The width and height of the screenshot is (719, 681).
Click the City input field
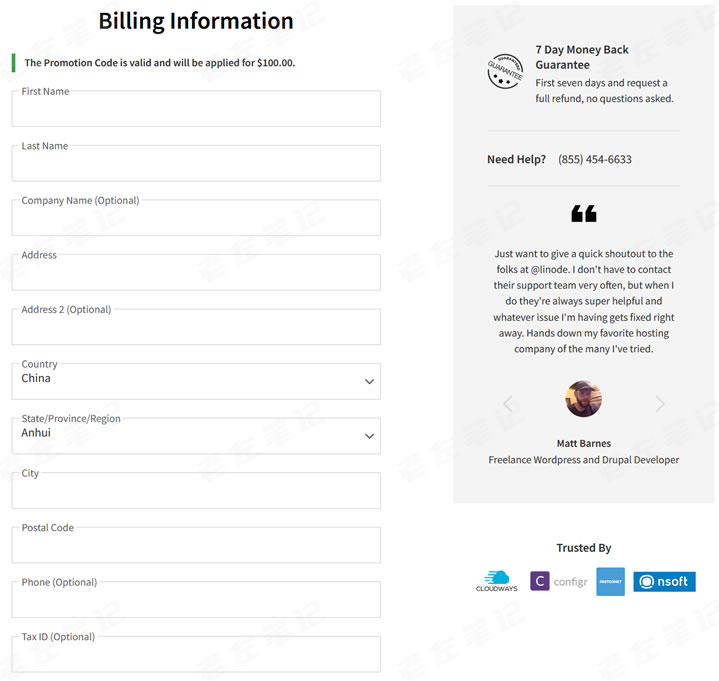[196, 491]
